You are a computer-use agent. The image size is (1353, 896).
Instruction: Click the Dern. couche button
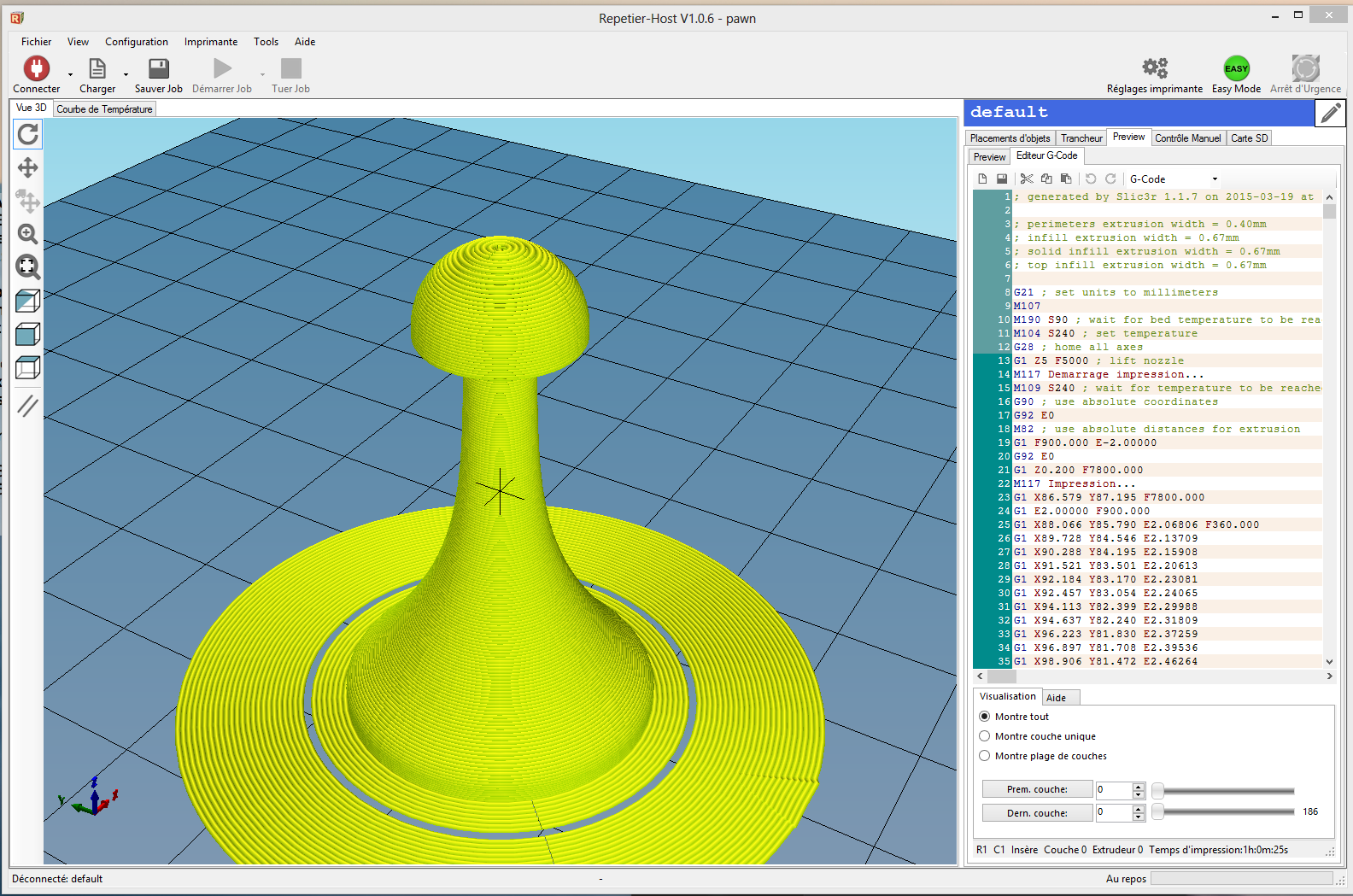point(1037,812)
